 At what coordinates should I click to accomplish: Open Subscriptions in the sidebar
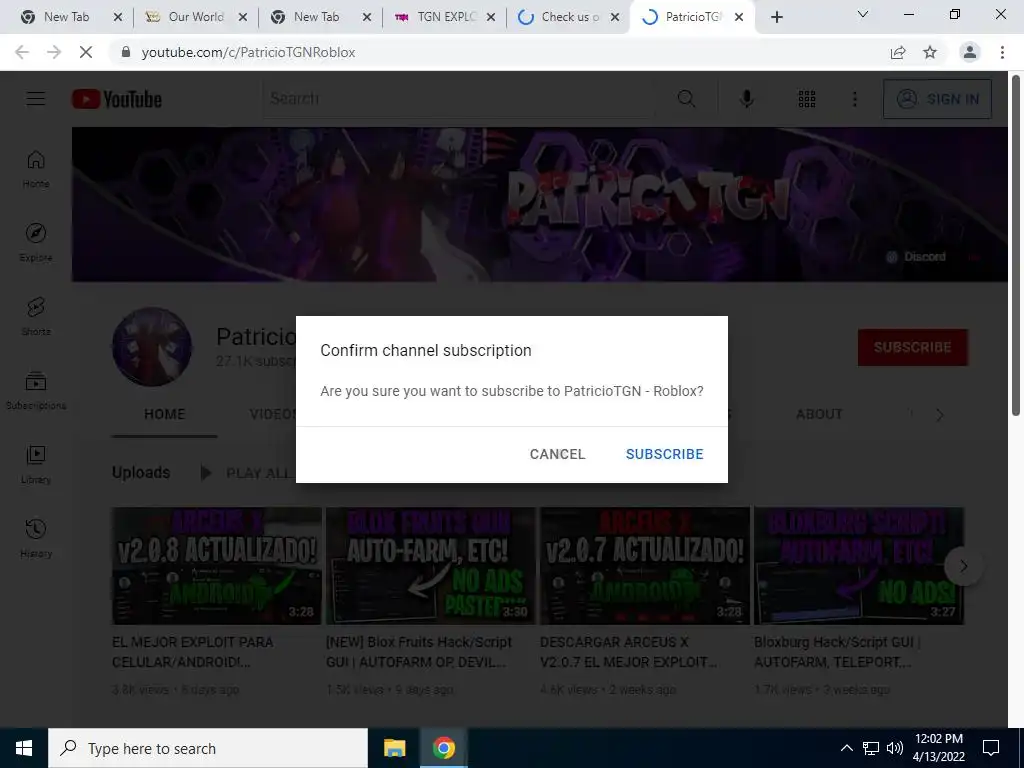coord(36,391)
